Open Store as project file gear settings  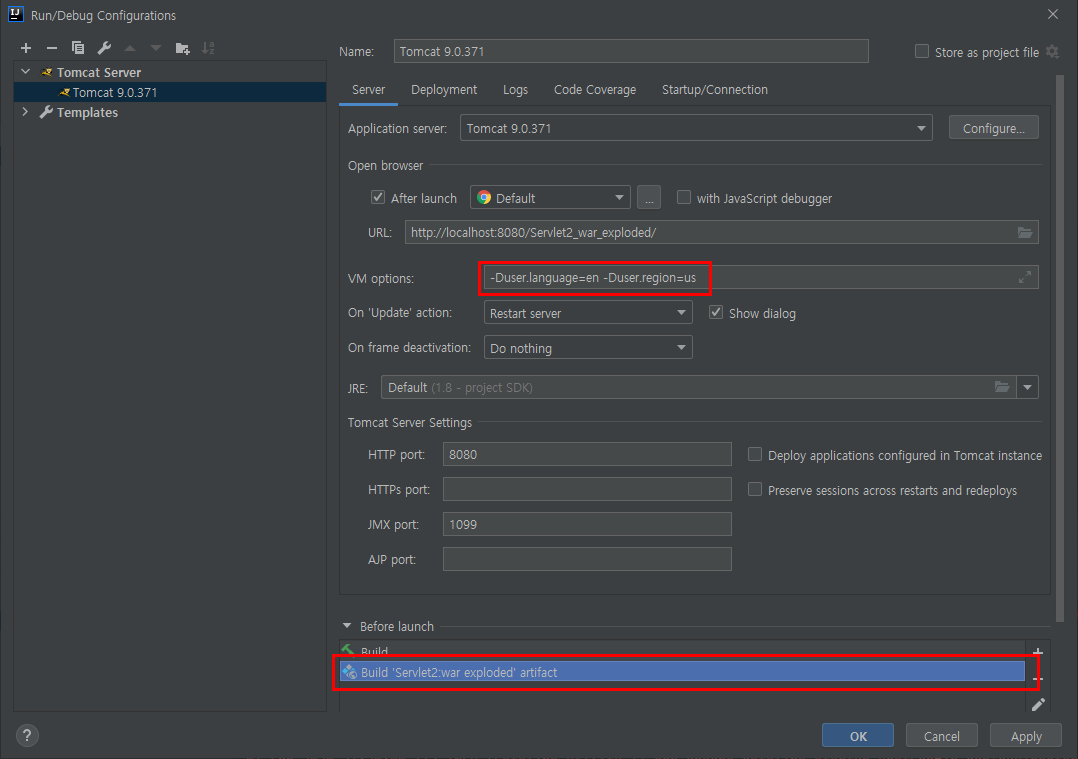click(x=1053, y=52)
